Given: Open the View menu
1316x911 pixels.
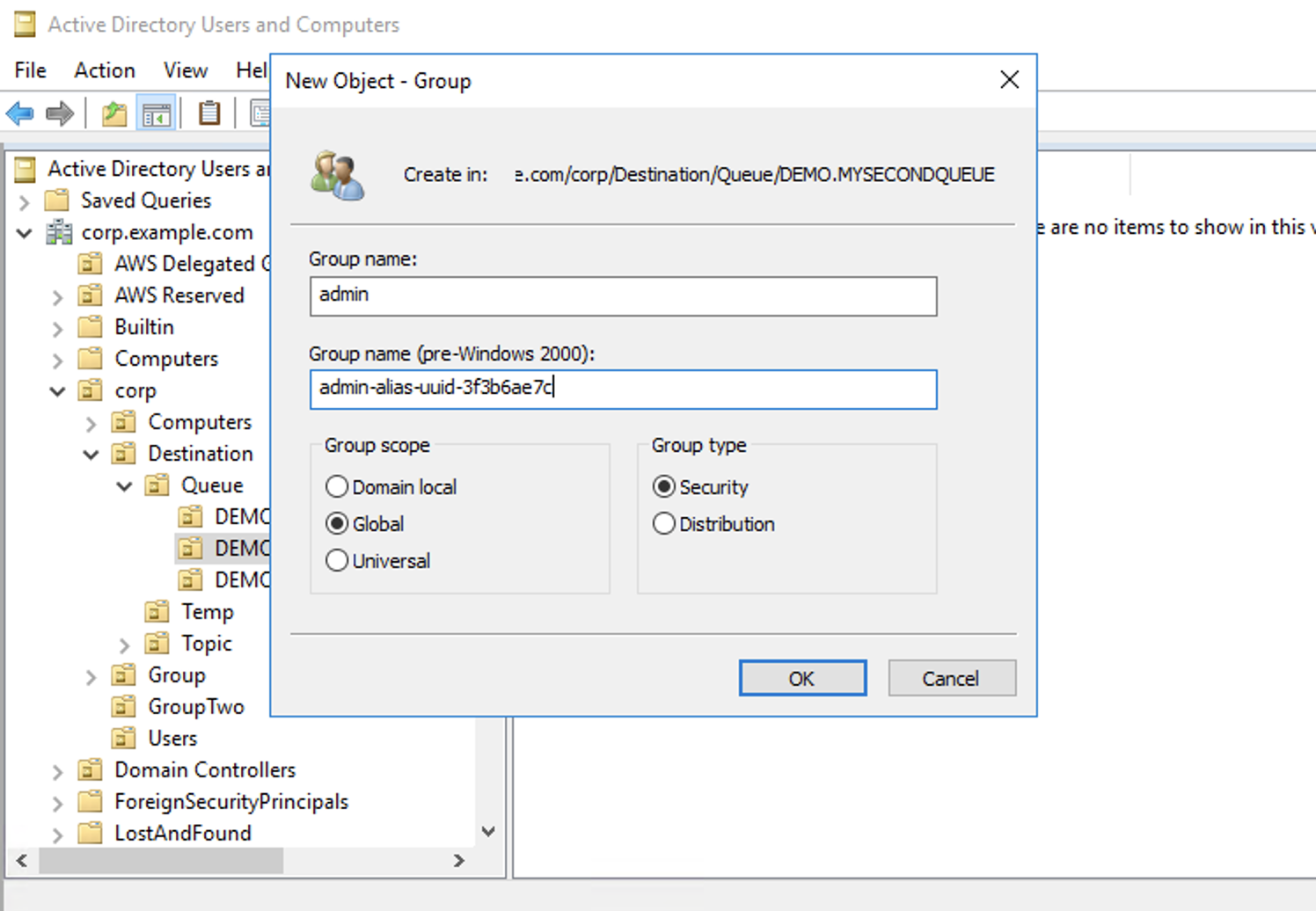Looking at the screenshot, I should point(186,70).
